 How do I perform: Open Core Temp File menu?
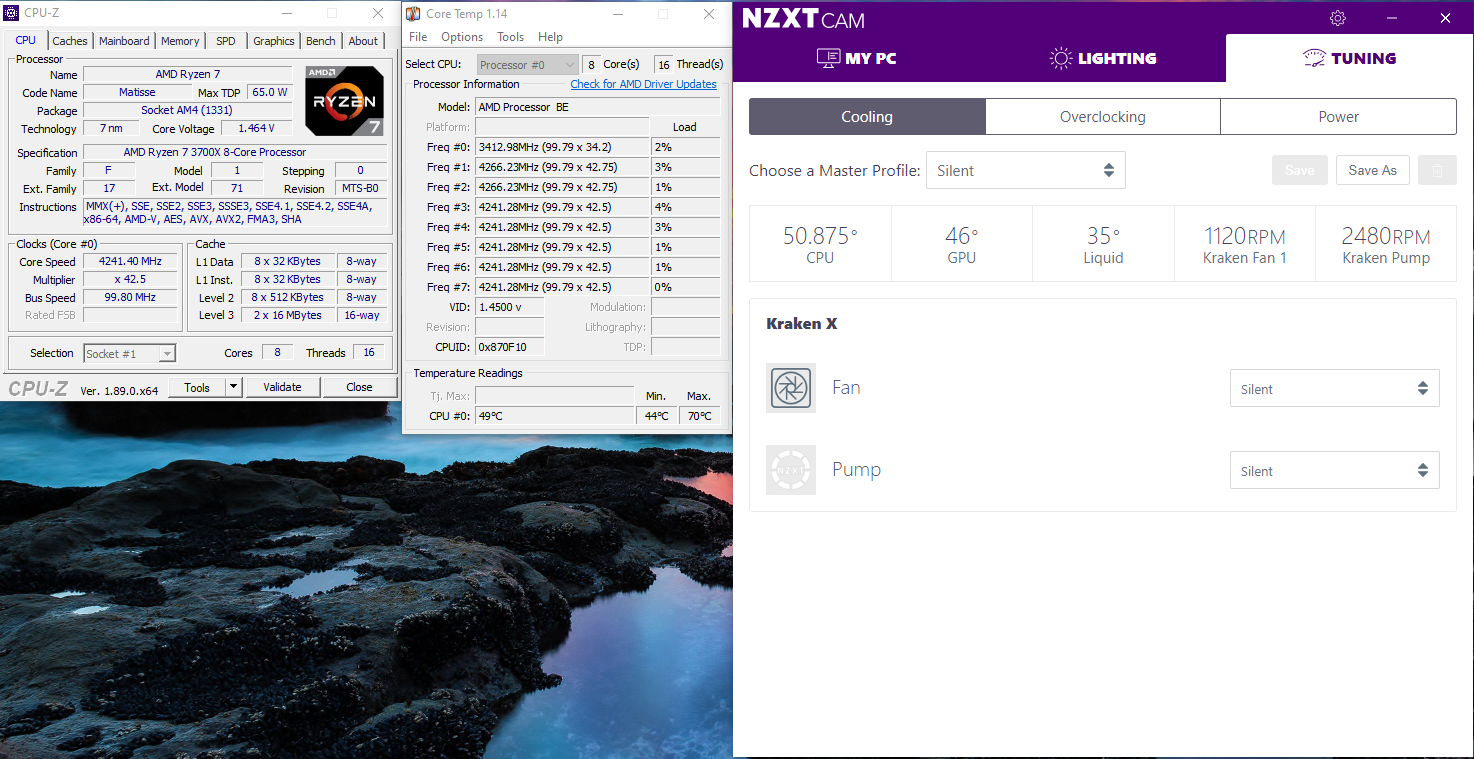[418, 37]
